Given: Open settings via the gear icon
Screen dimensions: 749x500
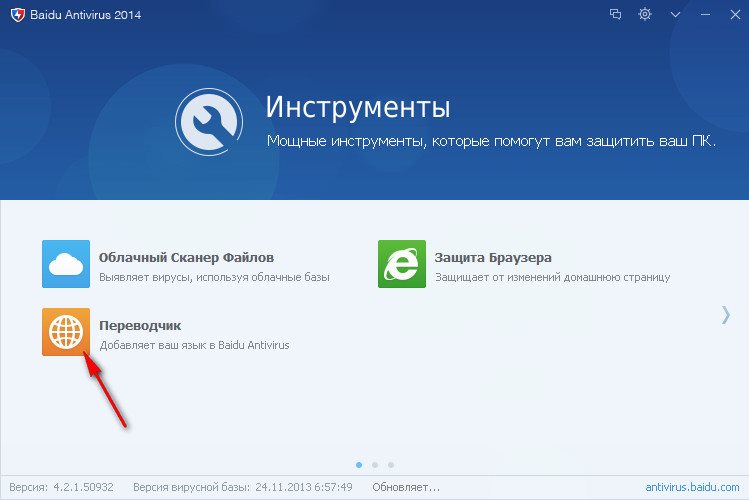Looking at the screenshot, I should (645, 14).
